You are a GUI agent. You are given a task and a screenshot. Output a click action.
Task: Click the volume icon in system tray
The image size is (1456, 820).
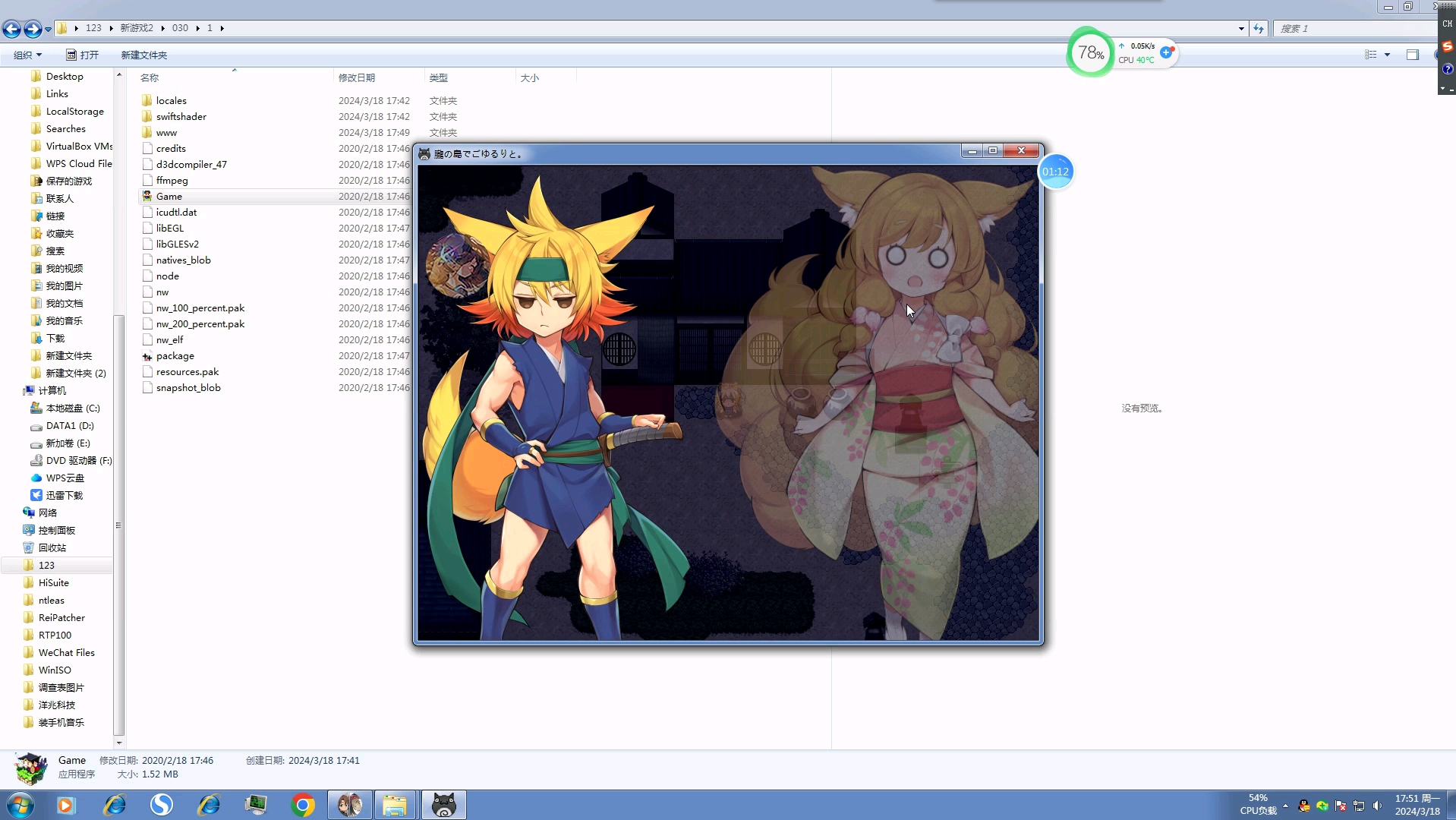[x=1377, y=806]
